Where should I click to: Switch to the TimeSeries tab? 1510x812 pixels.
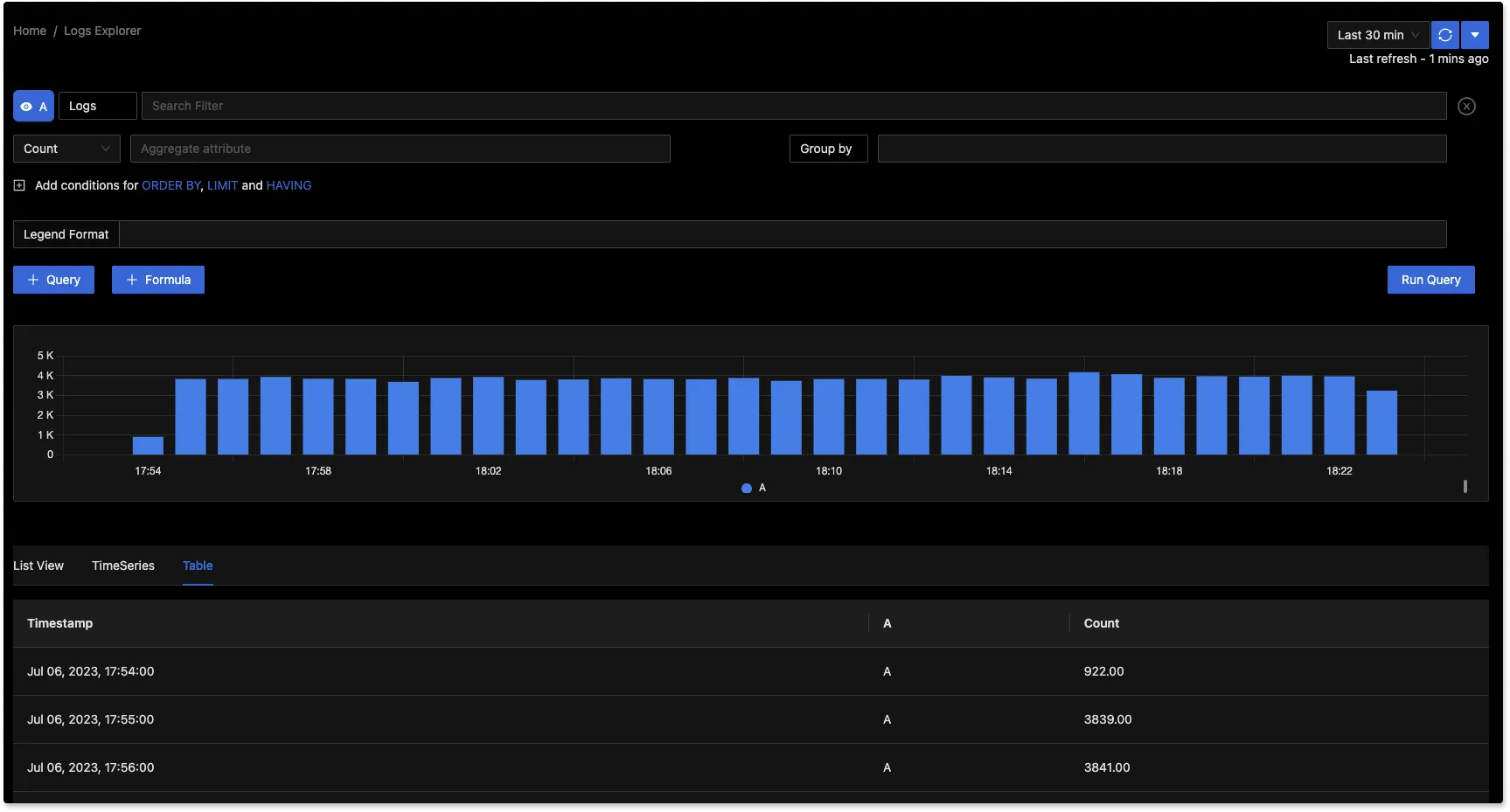click(x=123, y=566)
